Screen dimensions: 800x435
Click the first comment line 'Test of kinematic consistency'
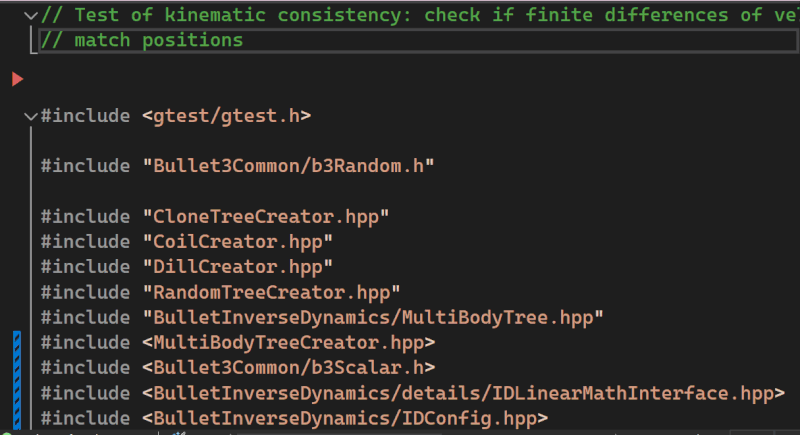pyautogui.click(x=418, y=15)
